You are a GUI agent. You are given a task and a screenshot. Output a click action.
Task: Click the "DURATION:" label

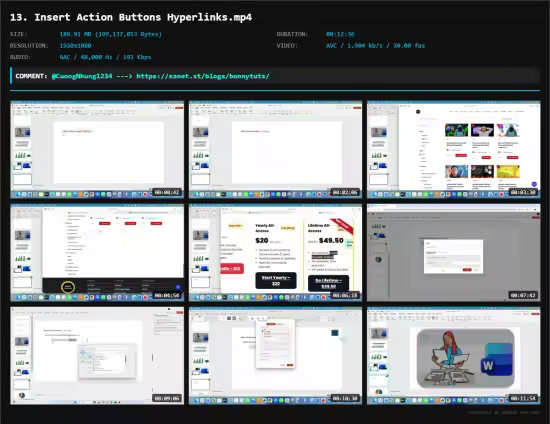click(292, 34)
